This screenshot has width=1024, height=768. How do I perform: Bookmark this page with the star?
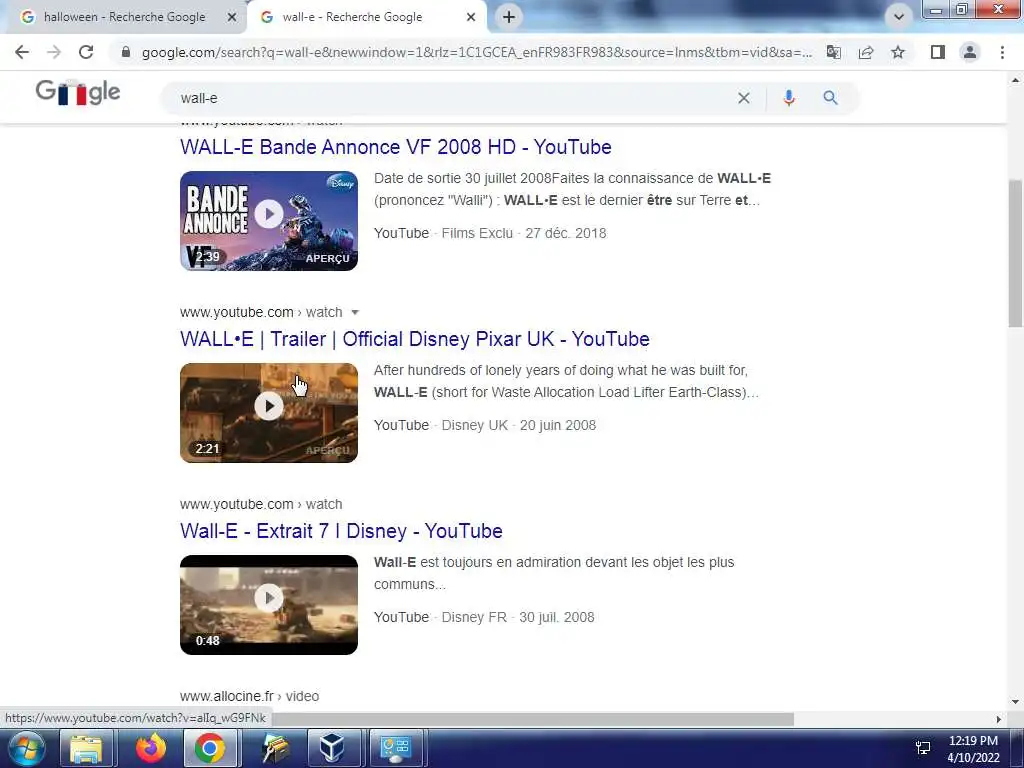tap(899, 52)
